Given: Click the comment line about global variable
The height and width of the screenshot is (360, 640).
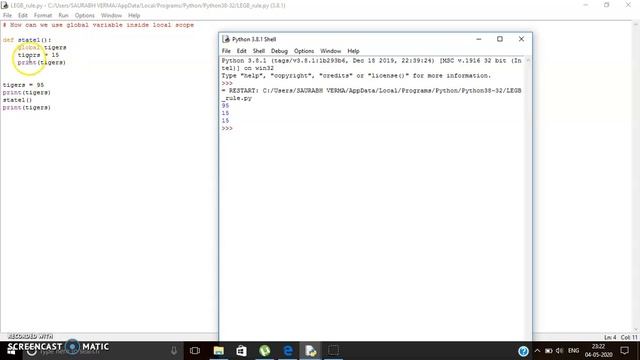Looking at the screenshot, I should pos(98,25).
